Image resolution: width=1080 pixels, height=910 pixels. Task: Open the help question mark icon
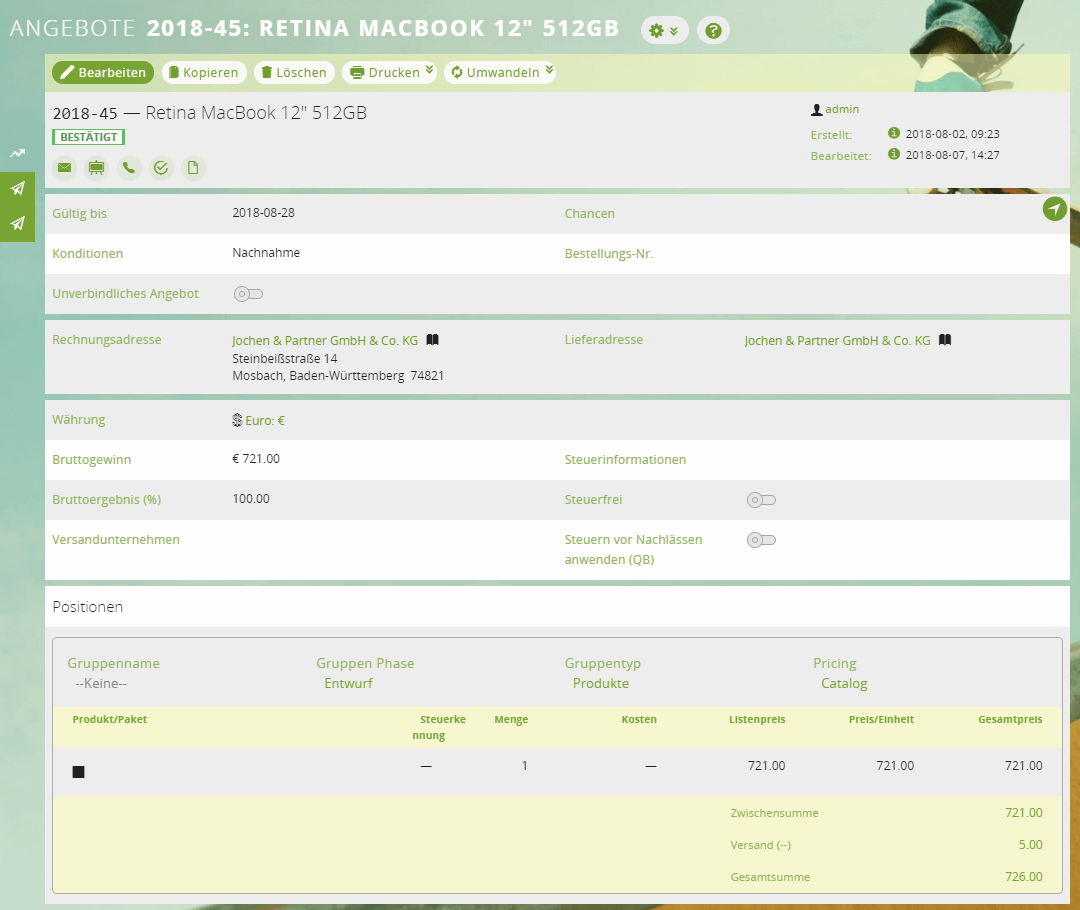(713, 31)
